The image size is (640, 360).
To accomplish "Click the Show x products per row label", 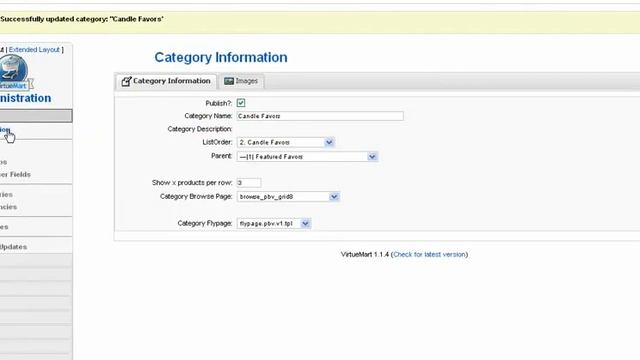I will tap(192, 182).
